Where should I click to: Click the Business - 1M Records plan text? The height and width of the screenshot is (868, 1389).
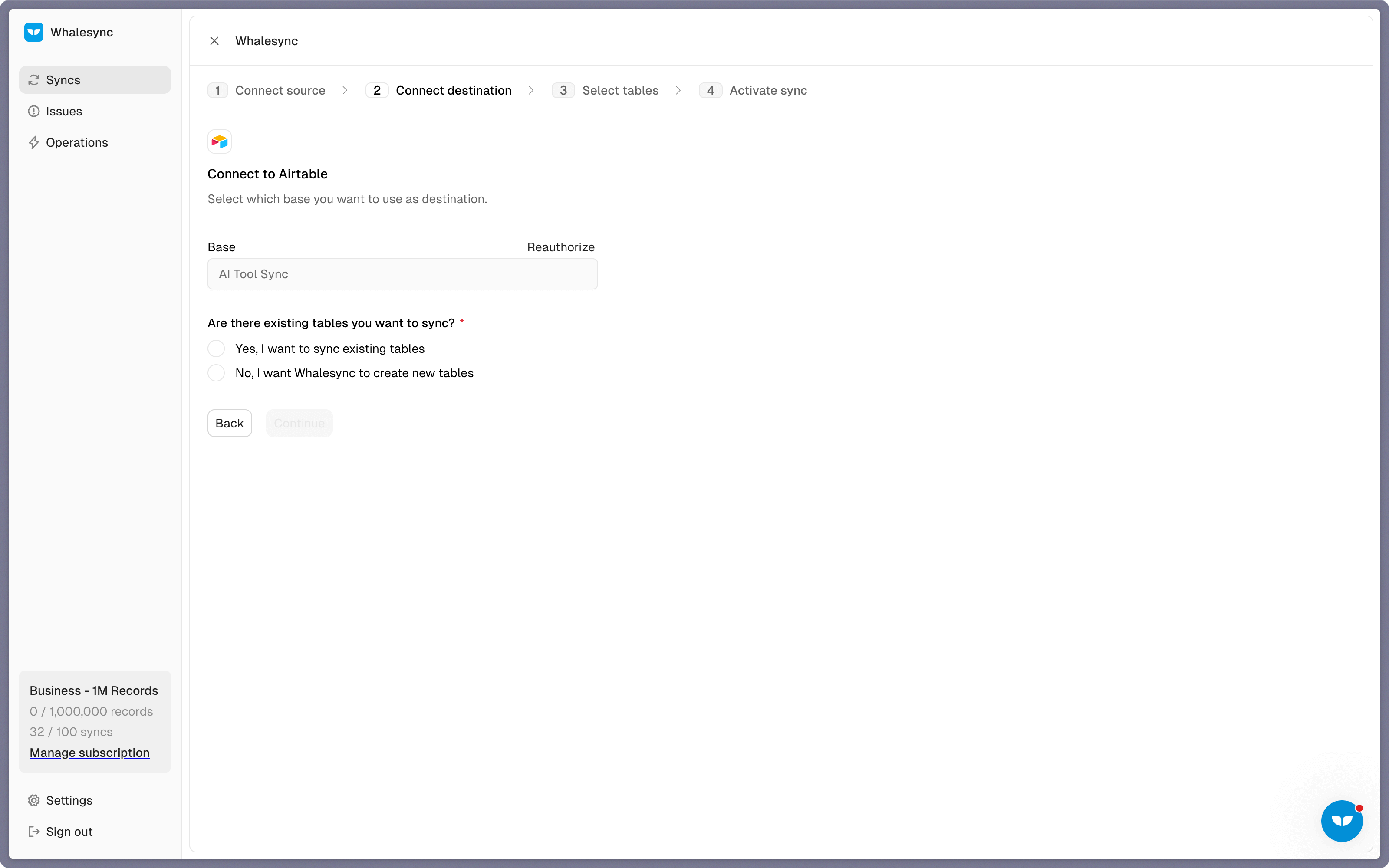[94, 690]
